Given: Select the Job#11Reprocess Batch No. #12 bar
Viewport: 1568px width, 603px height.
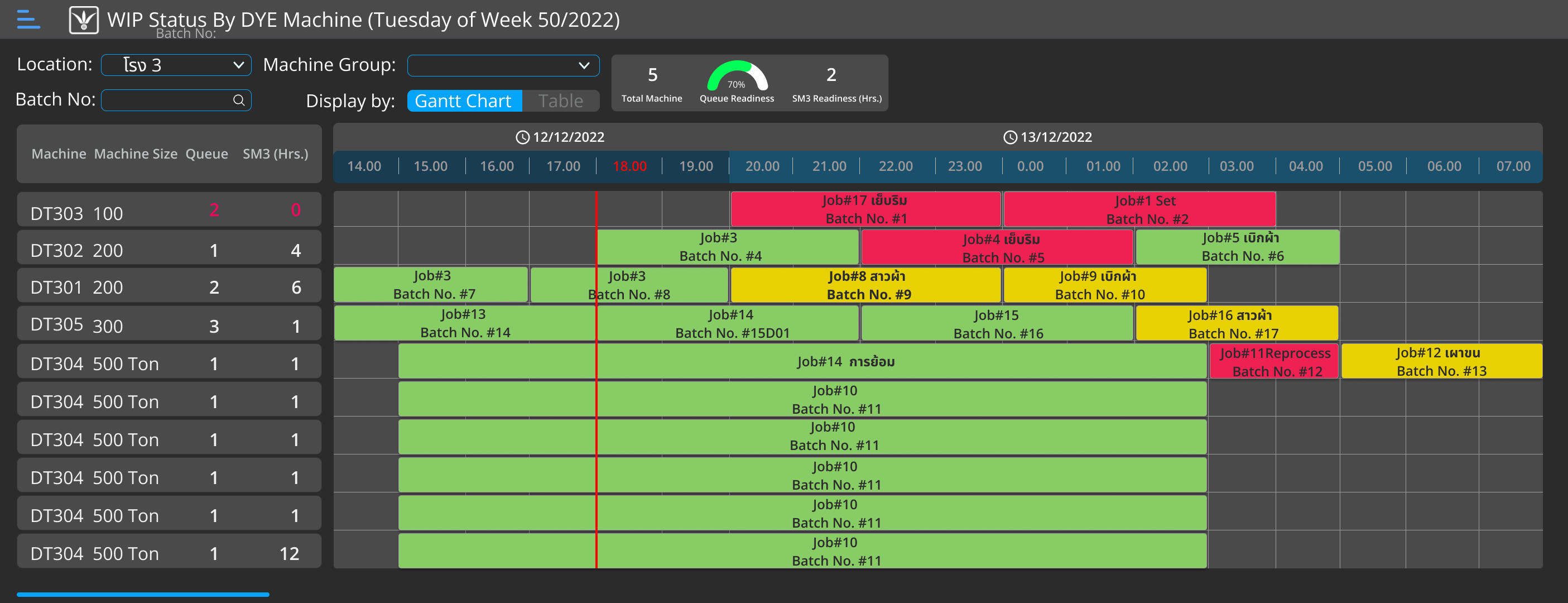Looking at the screenshot, I should click(x=1274, y=362).
